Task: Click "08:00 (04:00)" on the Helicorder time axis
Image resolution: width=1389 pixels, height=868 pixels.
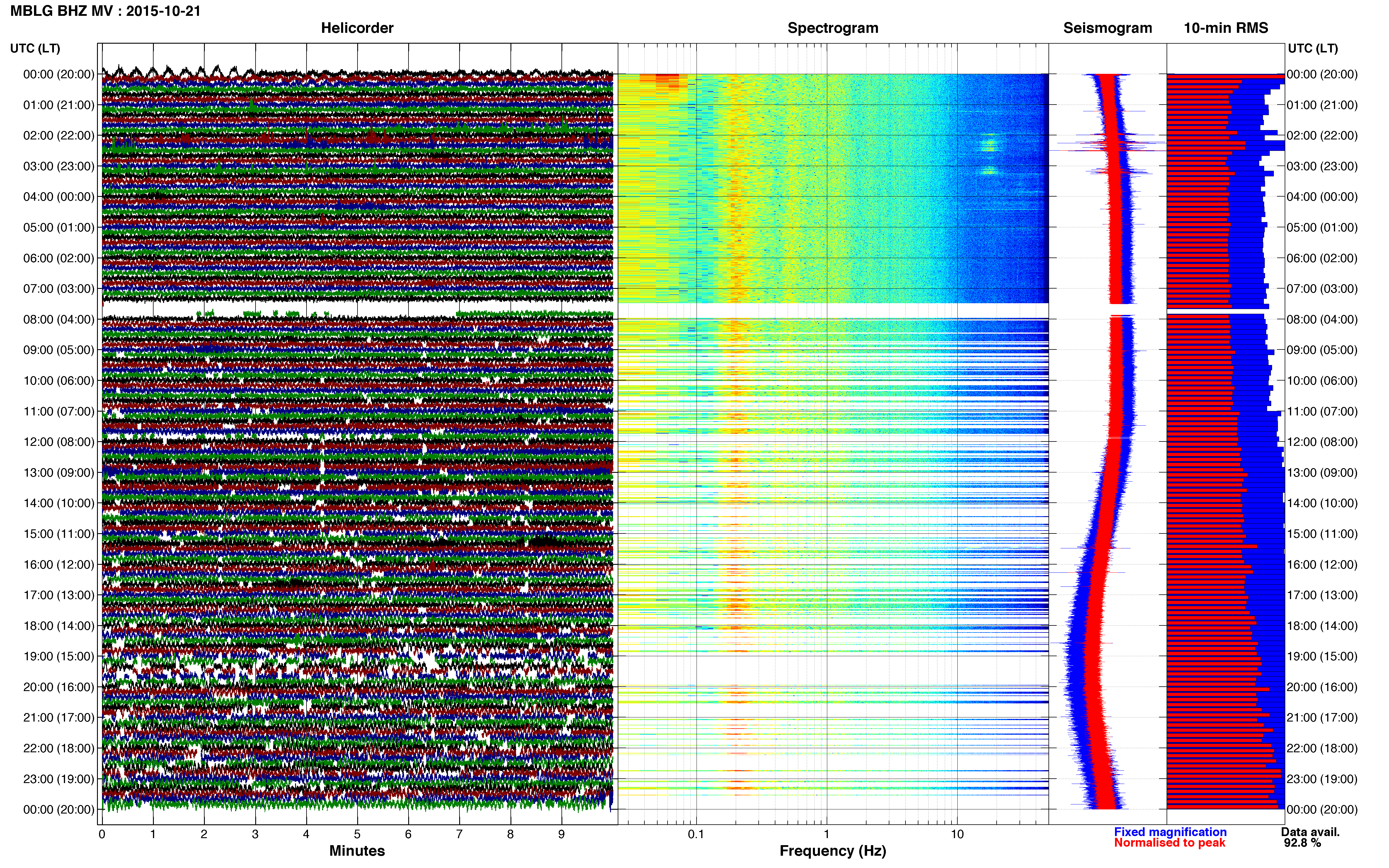Action: 59,320
